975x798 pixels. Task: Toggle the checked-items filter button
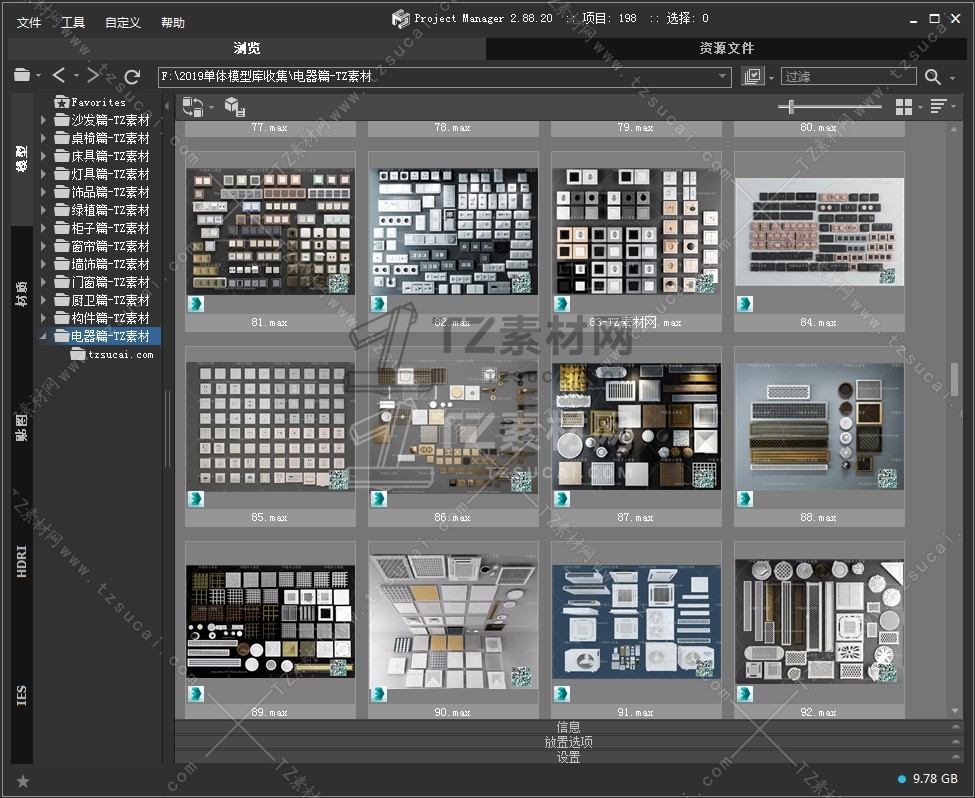pyautogui.click(x=753, y=77)
